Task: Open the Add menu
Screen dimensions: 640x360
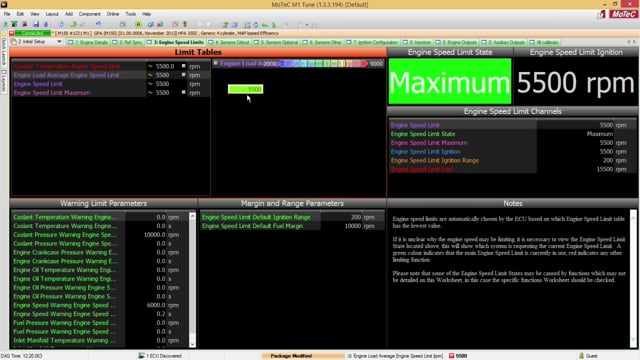Action: (69, 14)
